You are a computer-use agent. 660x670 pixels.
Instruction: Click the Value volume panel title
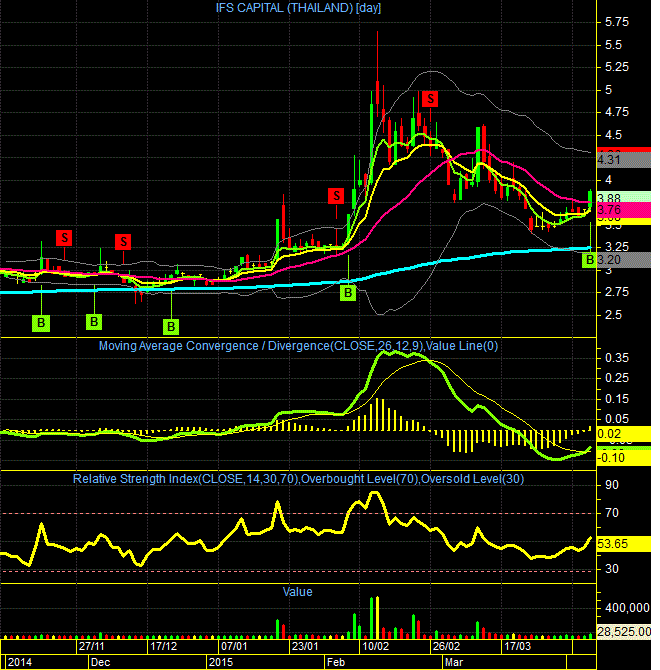tap(297, 592)
